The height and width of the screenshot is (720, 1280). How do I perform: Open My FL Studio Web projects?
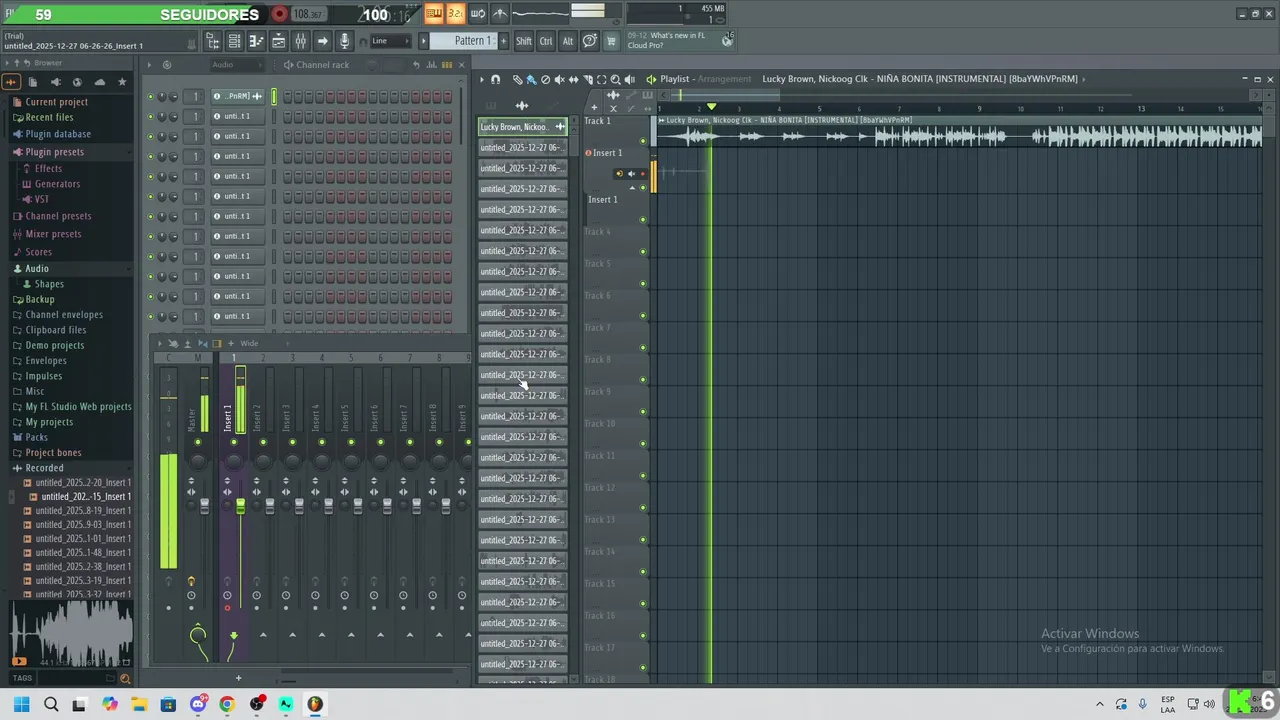point(78,407)
